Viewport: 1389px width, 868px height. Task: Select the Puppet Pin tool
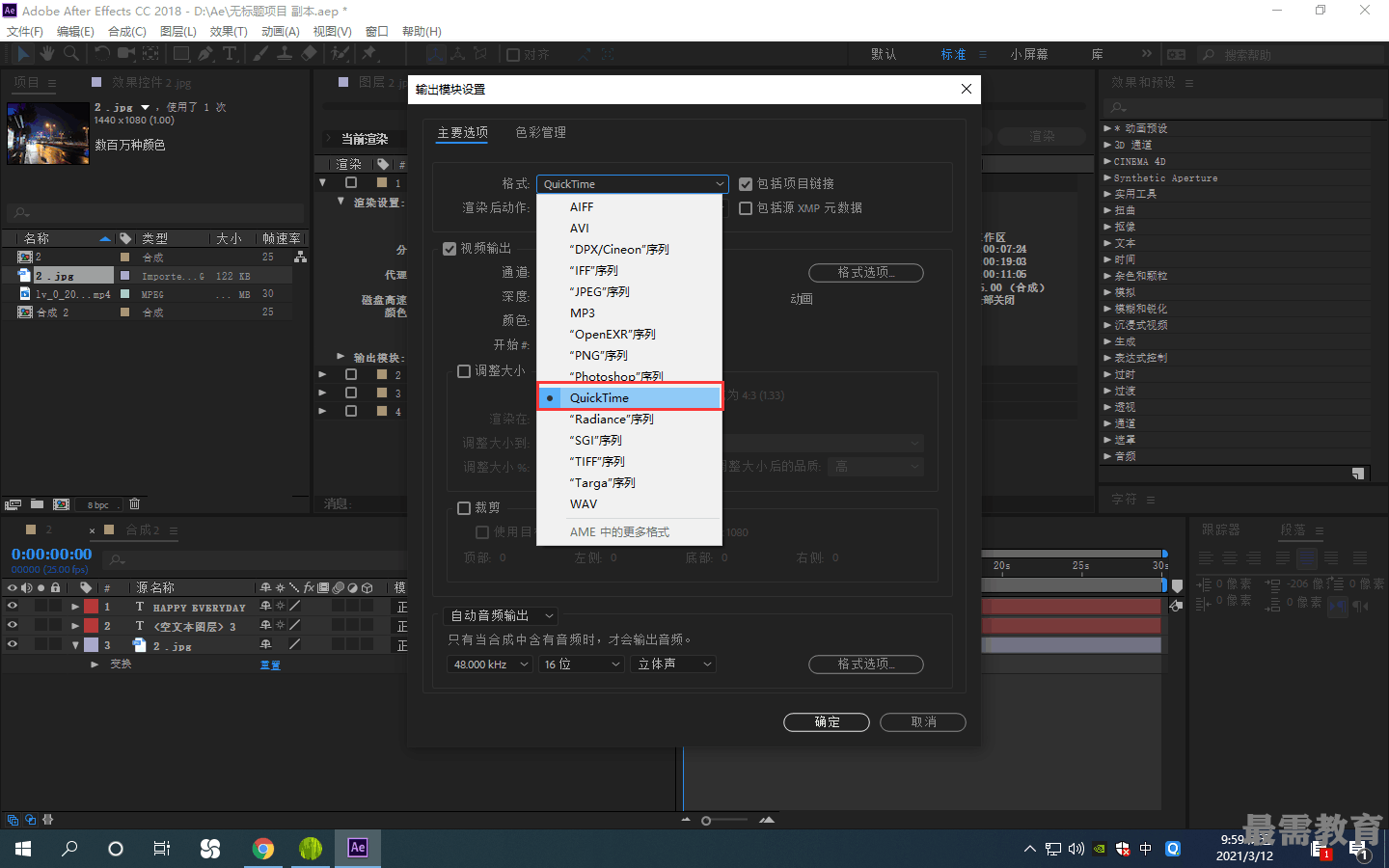(x=368, y=54)
